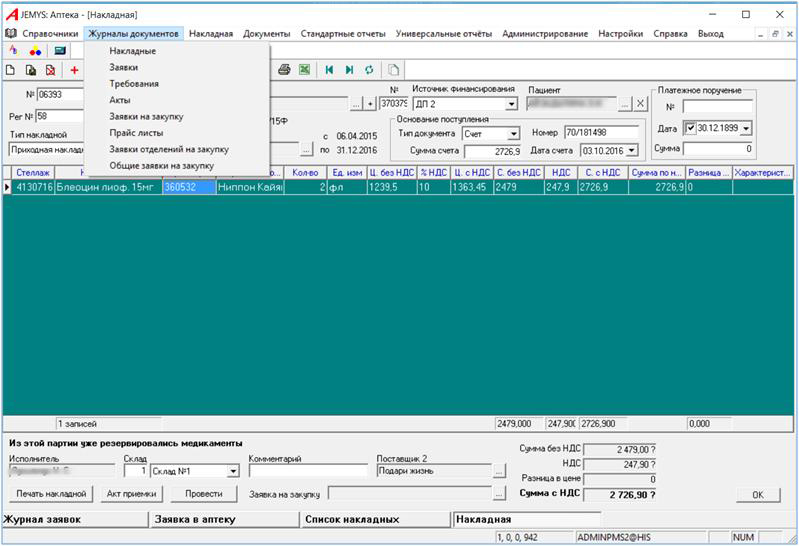Screen dimensions: 799x546
Task: Select Прайс листы from the menu
Action: [136, 132]
